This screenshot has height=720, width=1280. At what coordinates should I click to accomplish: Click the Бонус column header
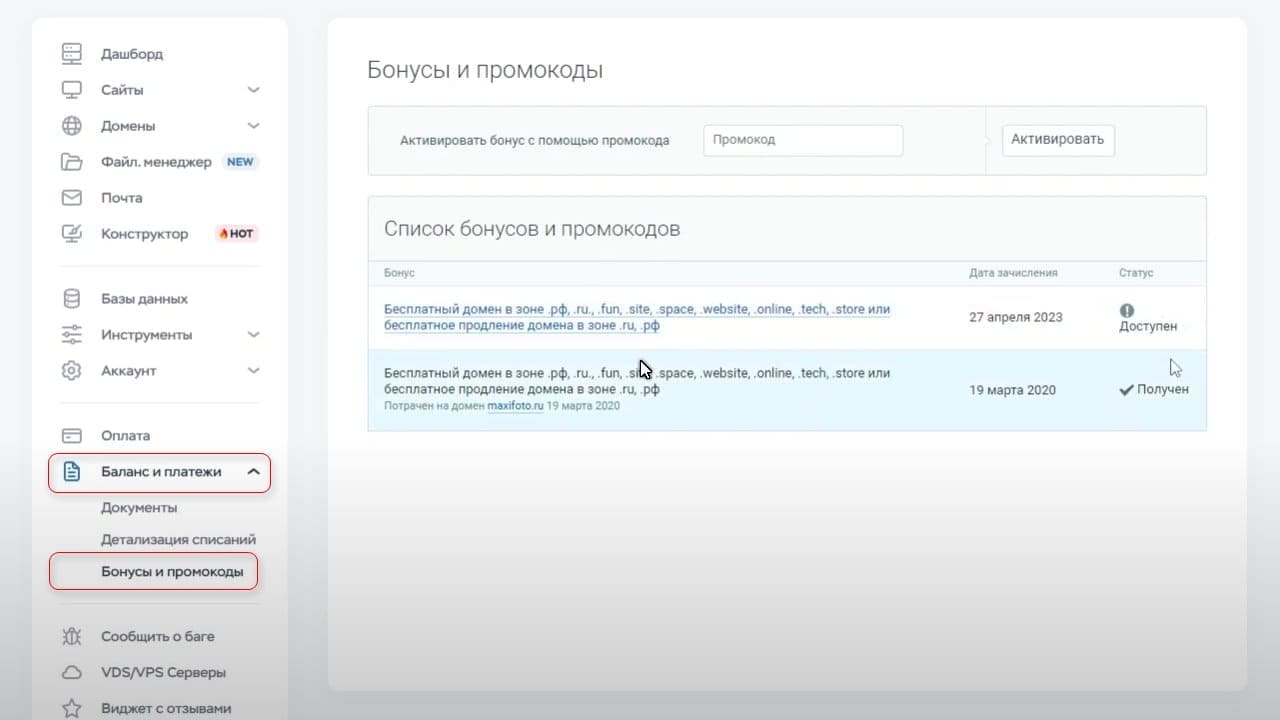tap(399, 272)
